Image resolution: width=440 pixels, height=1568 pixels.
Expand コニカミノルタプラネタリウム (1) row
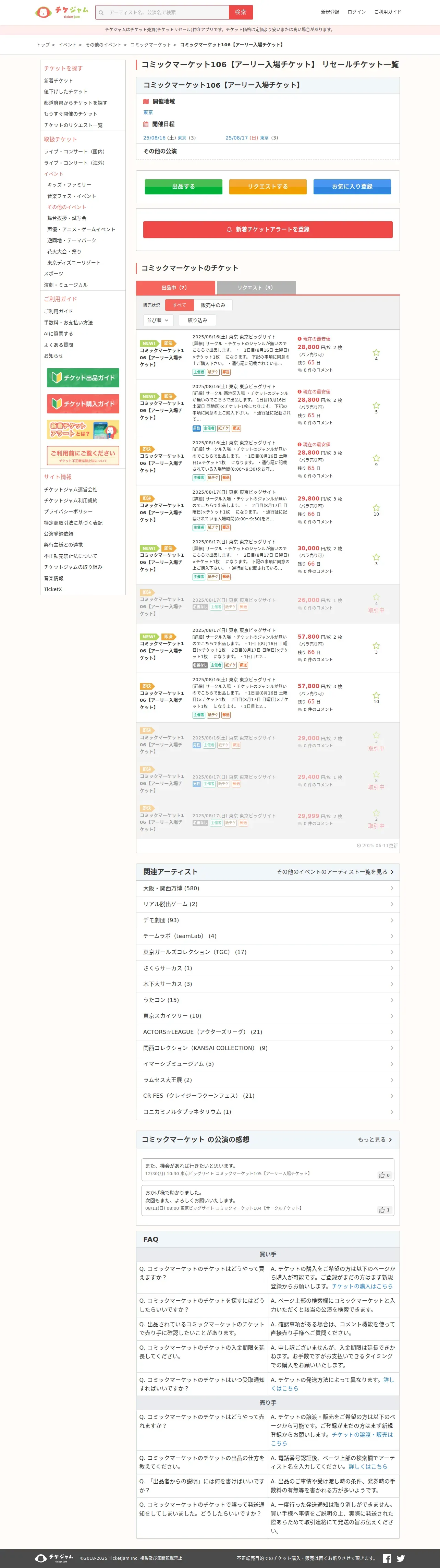[268, 1111]
